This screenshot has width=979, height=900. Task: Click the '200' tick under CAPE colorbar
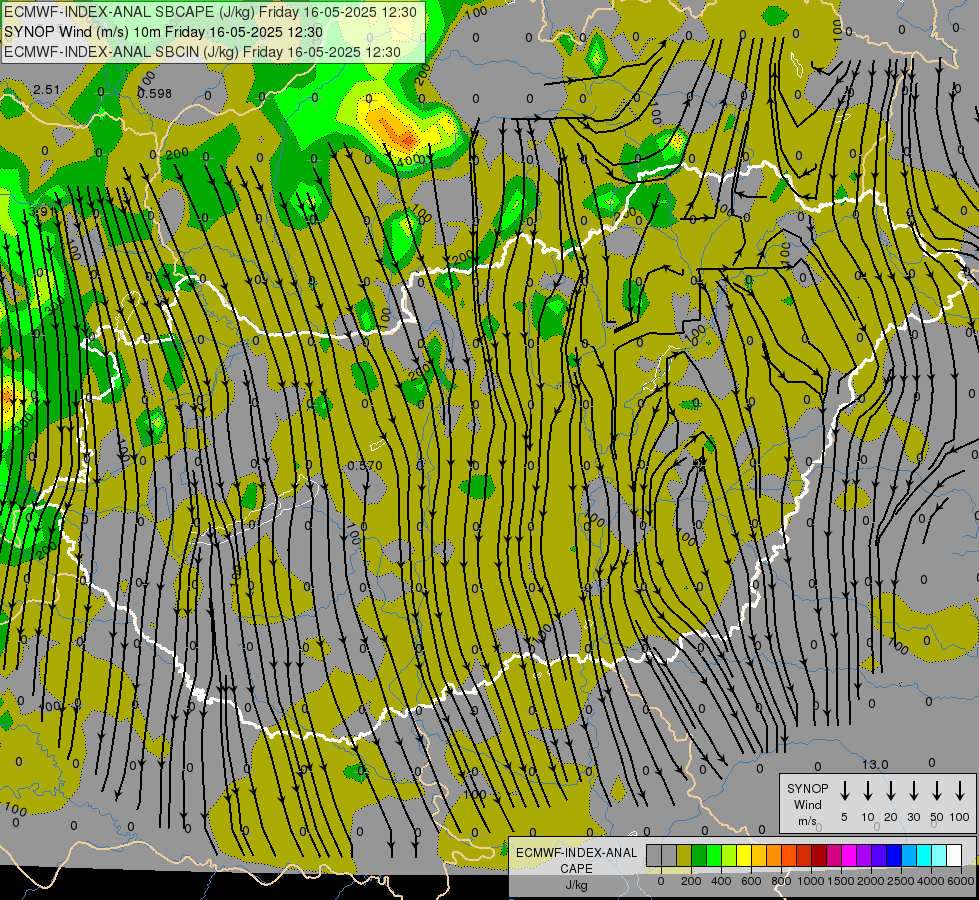pyautogui.click(x=691, y=881)
